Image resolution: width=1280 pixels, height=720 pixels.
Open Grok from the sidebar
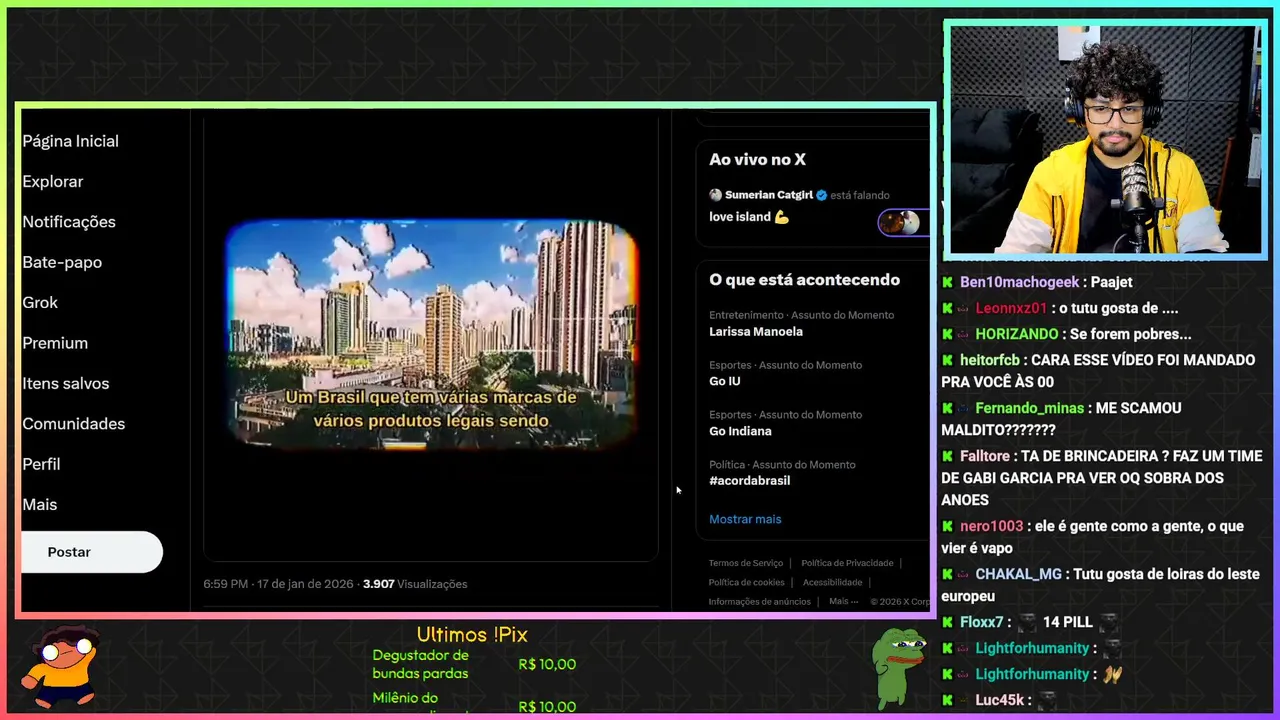tap(40, 303)
